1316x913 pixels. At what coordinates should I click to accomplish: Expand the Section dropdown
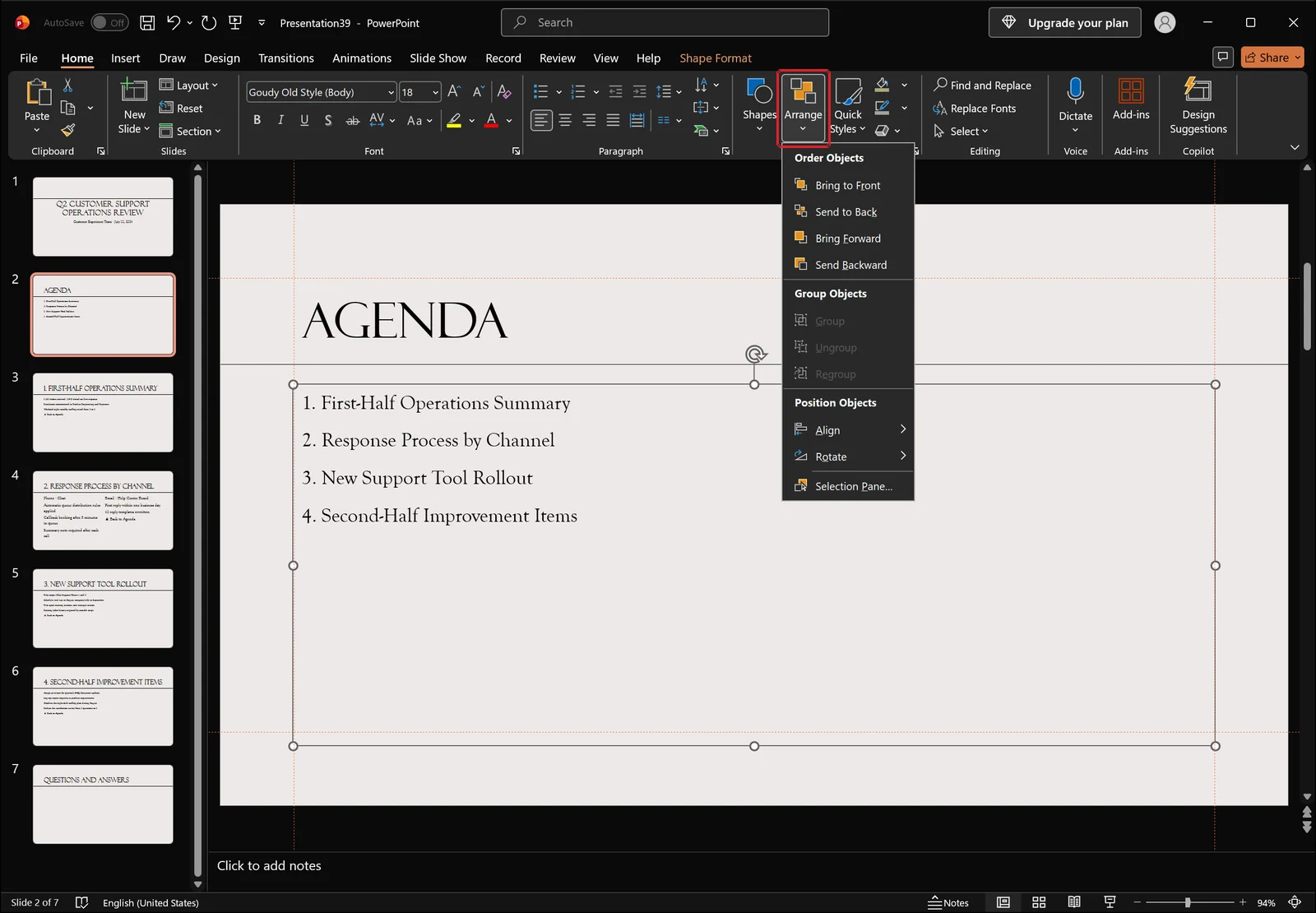[190, 131]
